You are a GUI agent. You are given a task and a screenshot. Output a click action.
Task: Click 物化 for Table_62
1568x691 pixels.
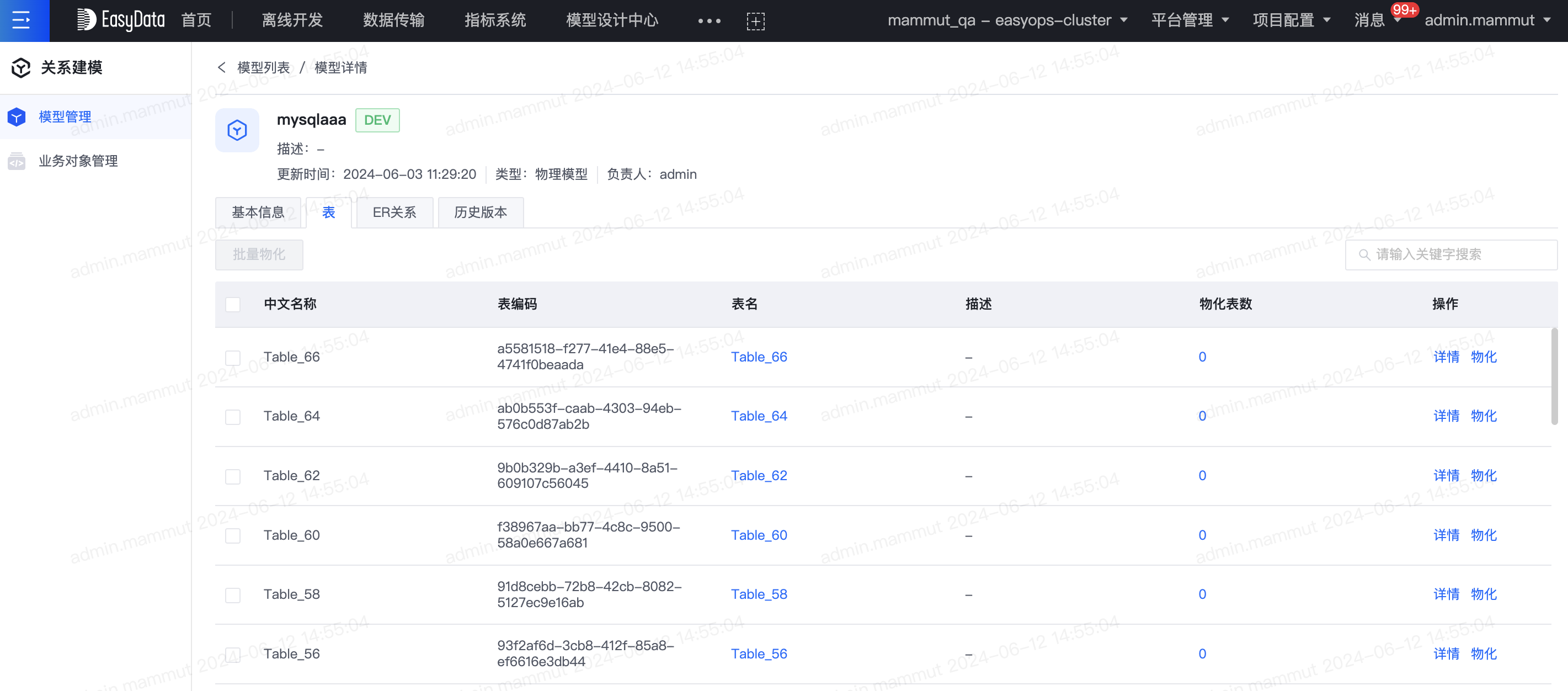point(1484,476)
